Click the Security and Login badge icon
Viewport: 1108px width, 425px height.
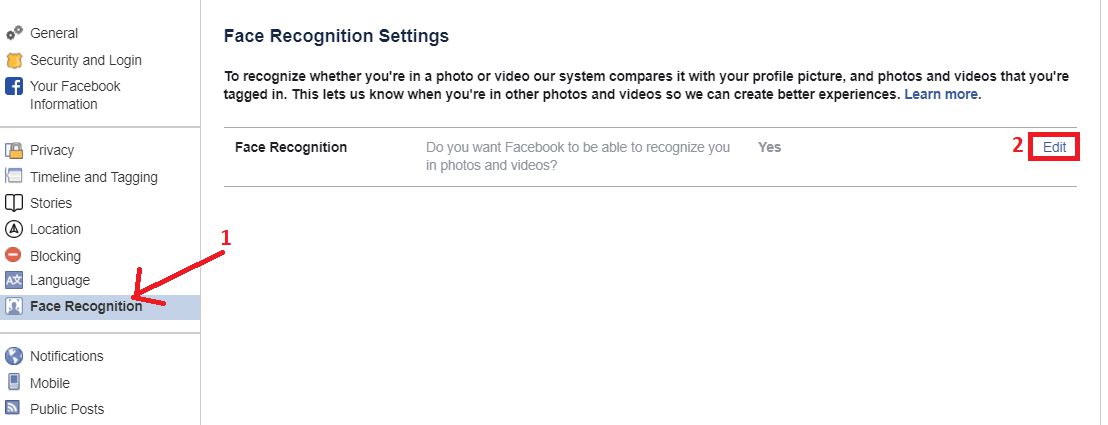click(x=14, y=60)
